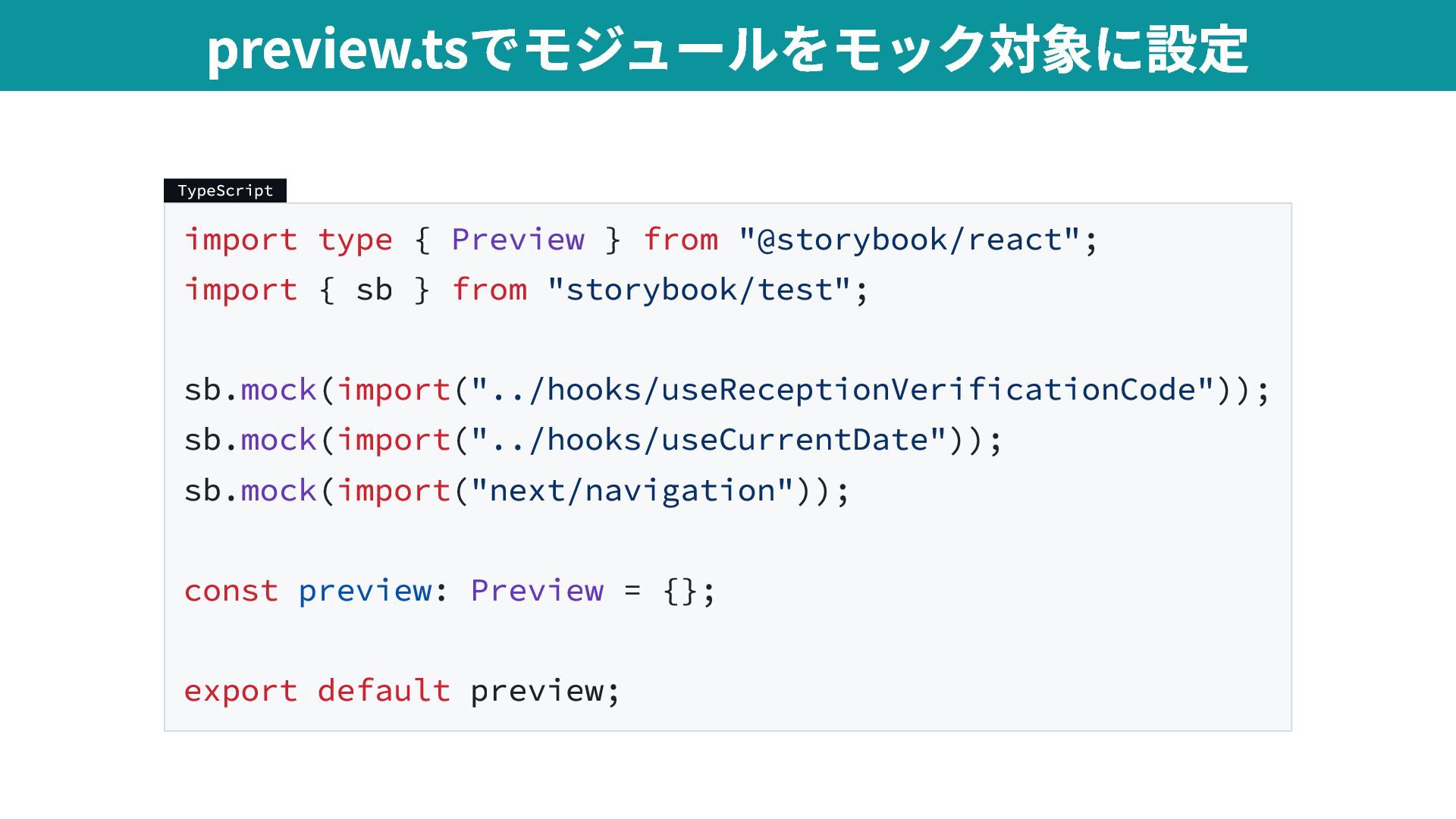The image size is (1456, 819).
Task: Click the empty object literal braces
Action: (x=679, y=591)
